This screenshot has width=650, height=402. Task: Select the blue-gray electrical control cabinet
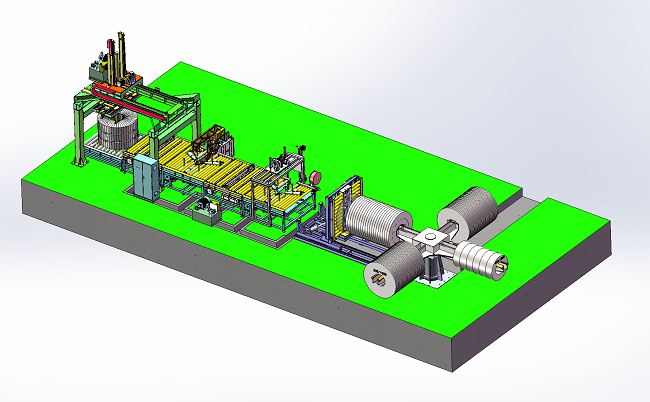pos(146,178)
